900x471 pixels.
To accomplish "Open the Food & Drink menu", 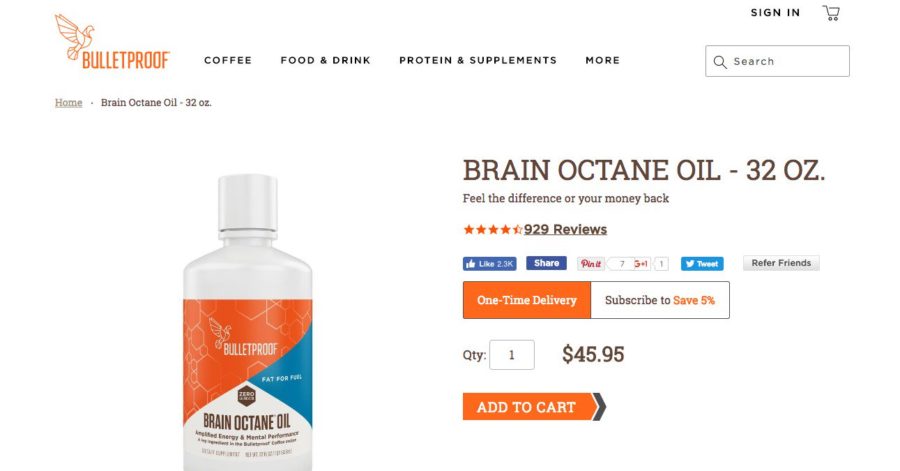I will click(325, 60).
